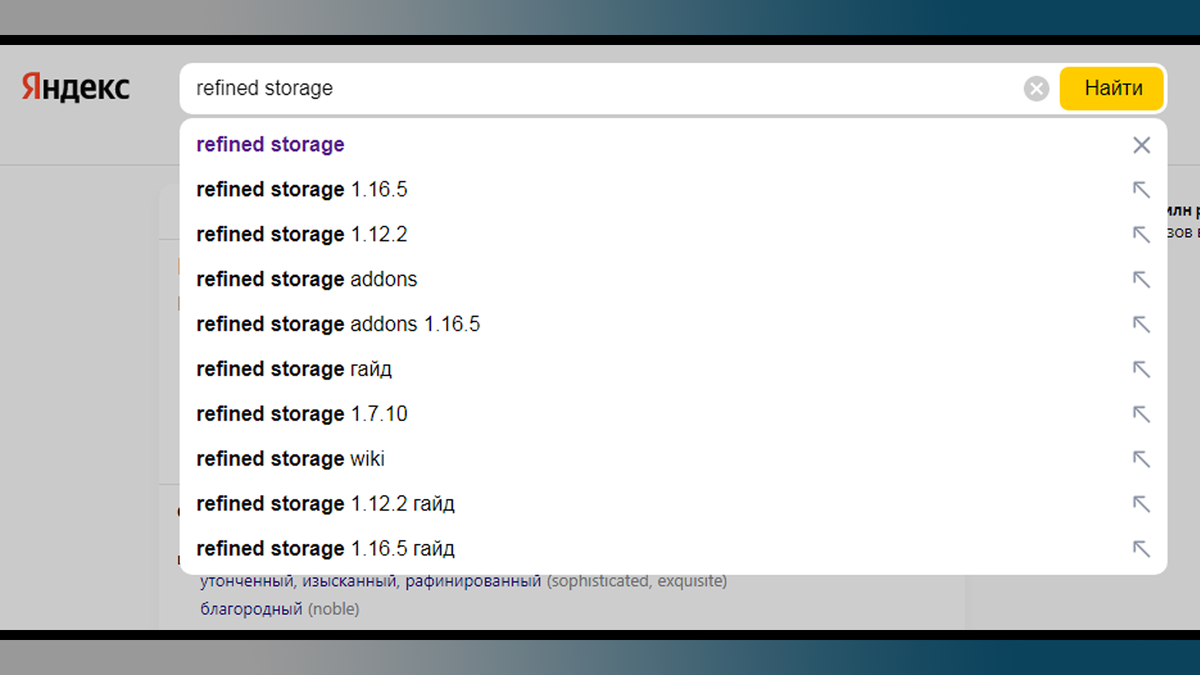Choose the 'refined storage 1.16.5' suggestion
Viewport: 1200px width, 675px height.
click(x=301, y=190)
